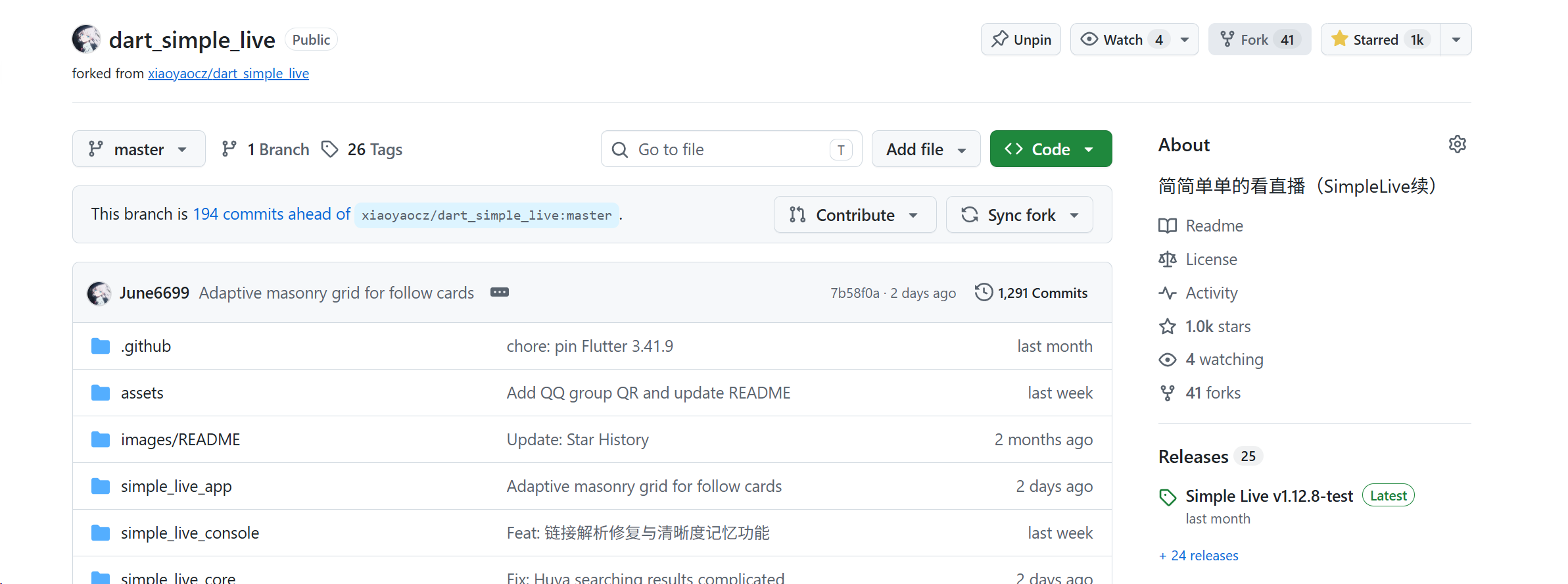
Task: Click the xiaoyaocz/dart_simple_live:master branch label
Action: 487,215
